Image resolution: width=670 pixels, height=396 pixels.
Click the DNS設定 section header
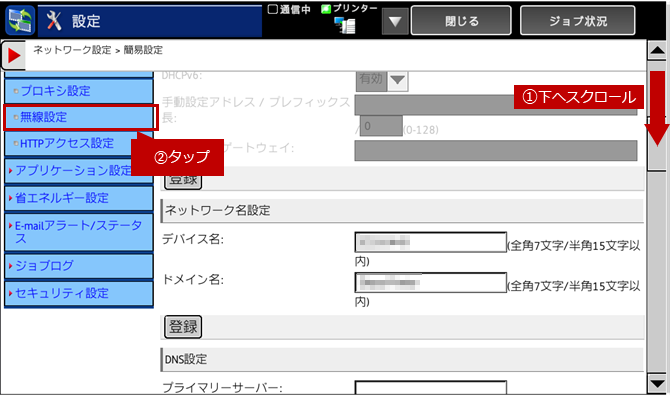click(x=402, y=359)
